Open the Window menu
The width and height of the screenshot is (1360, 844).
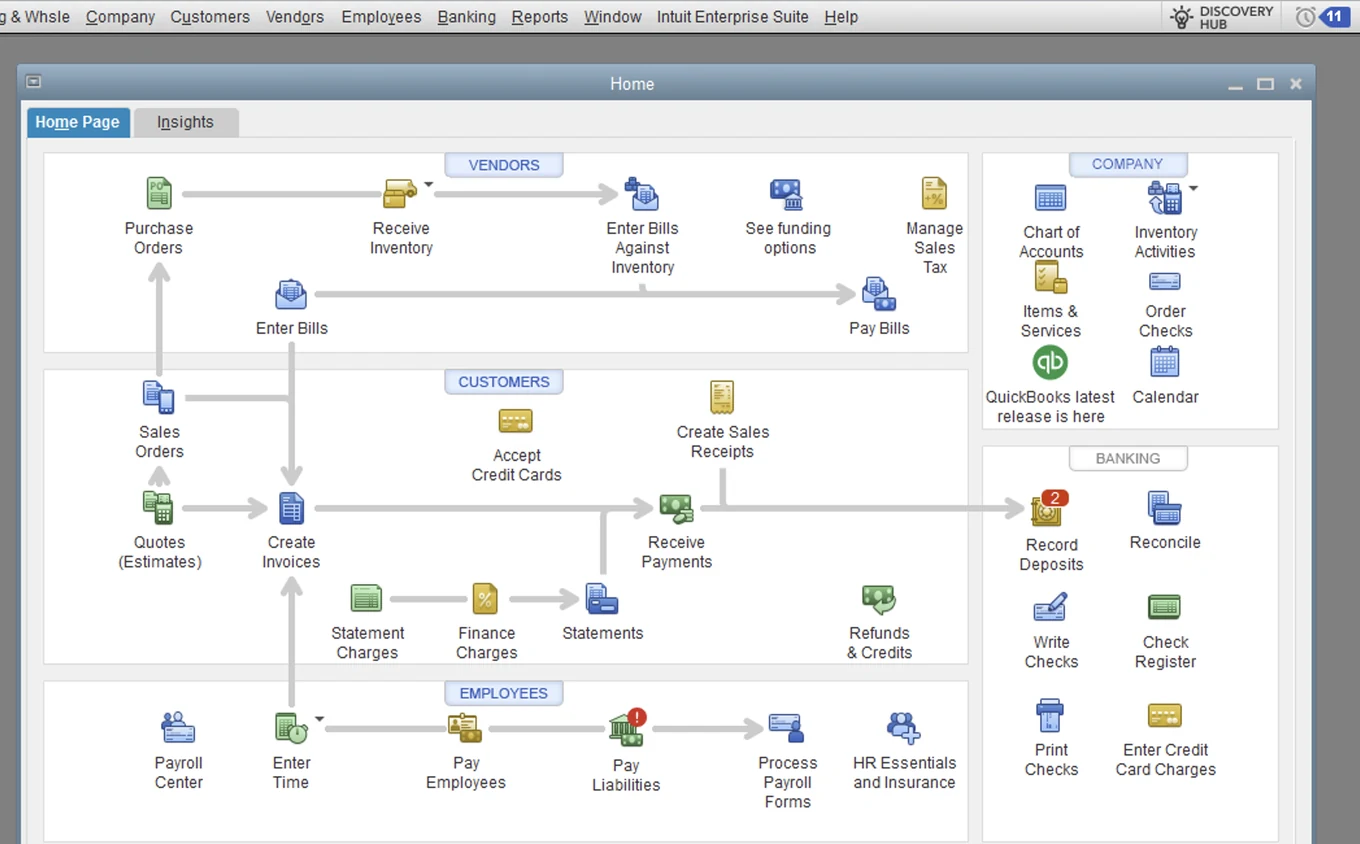click(x=612, y=17)
